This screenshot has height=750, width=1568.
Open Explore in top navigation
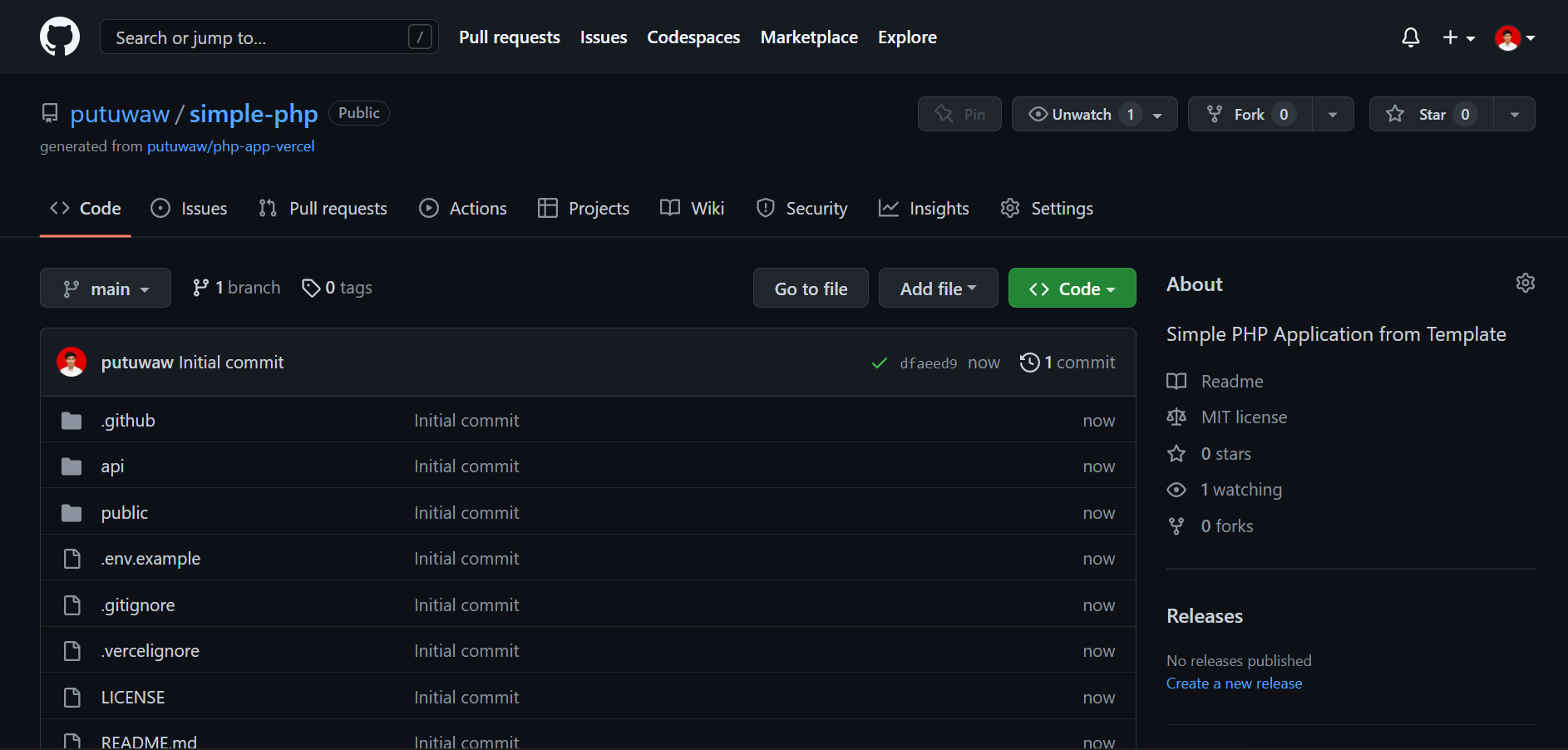(907, 37)
